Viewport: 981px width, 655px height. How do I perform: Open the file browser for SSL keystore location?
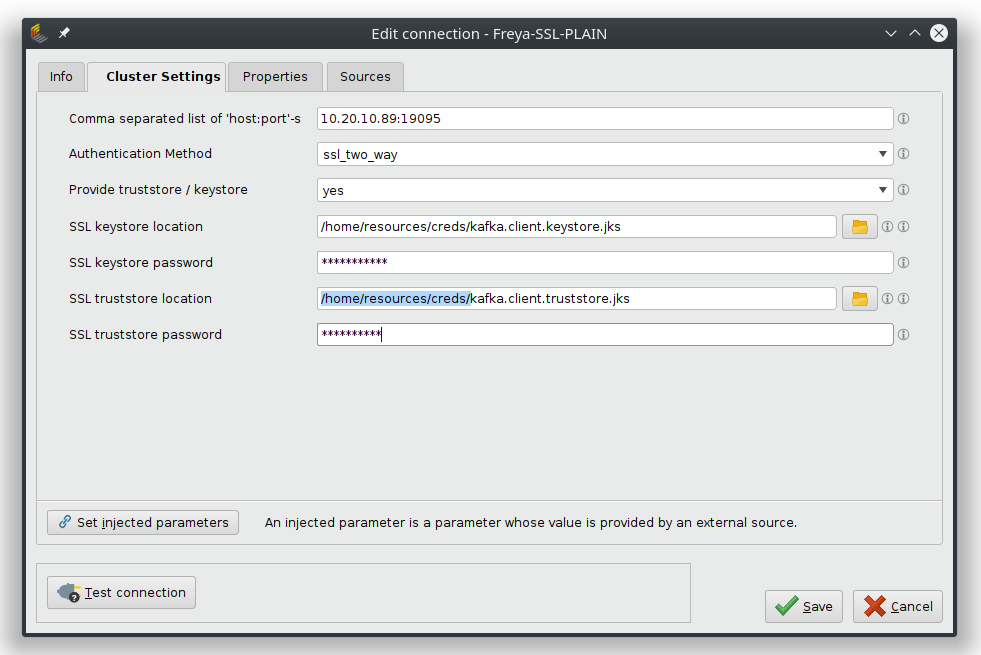[859, 226]
